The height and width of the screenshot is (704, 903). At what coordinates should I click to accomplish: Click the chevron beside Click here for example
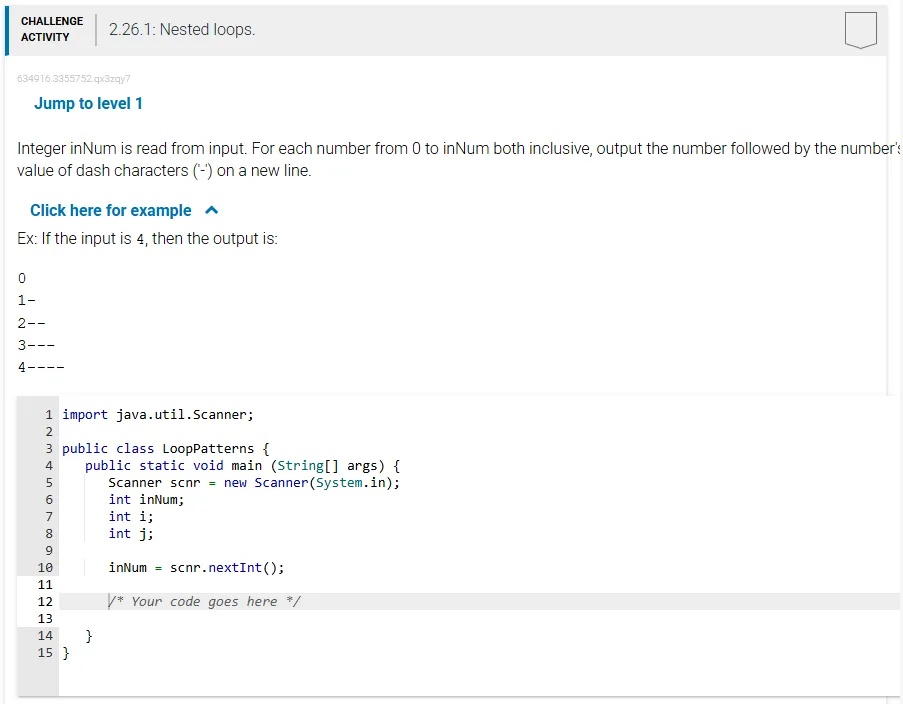click(x=212, y=210)
